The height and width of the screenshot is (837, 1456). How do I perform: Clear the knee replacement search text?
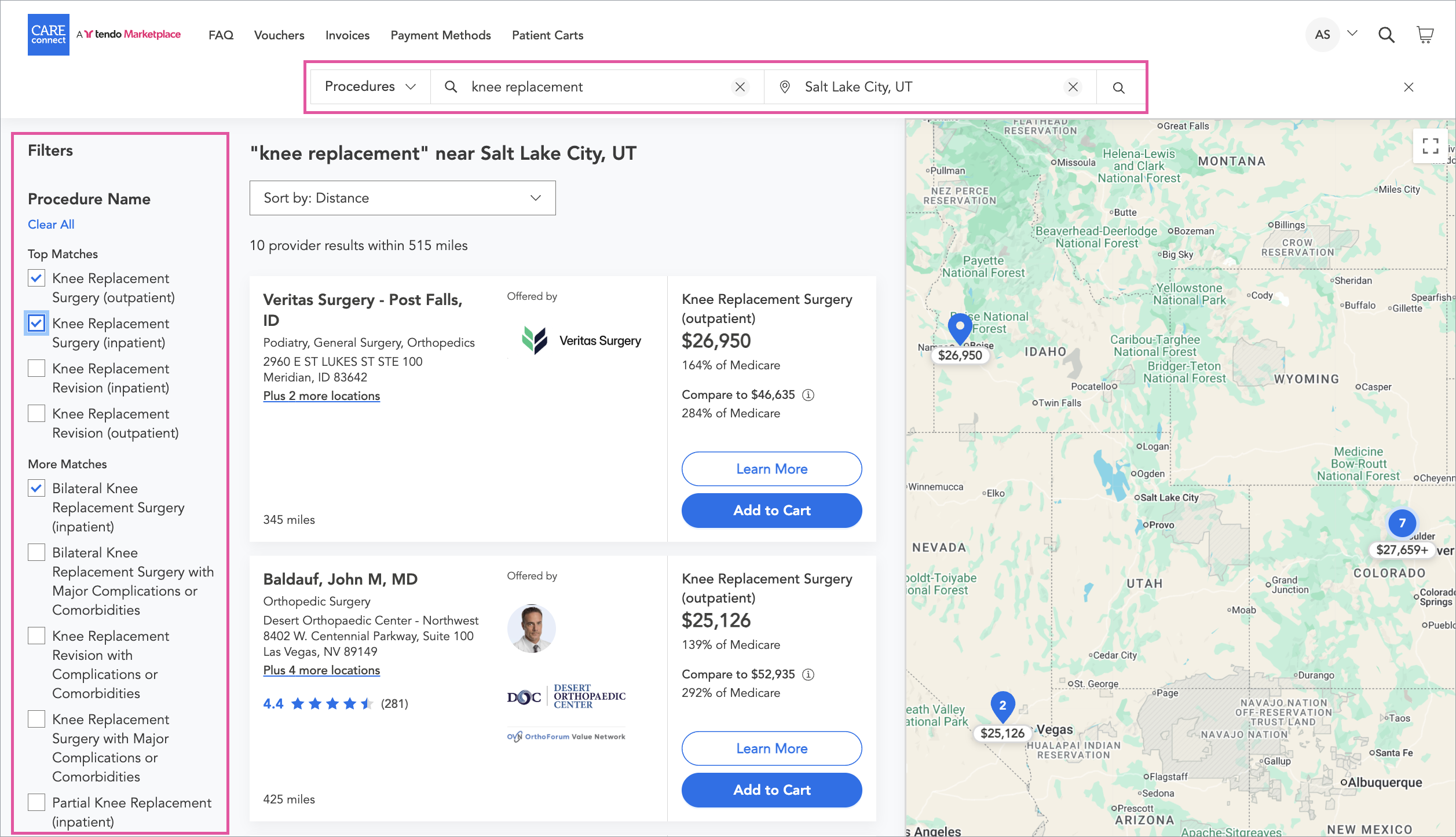pos(740,87)
